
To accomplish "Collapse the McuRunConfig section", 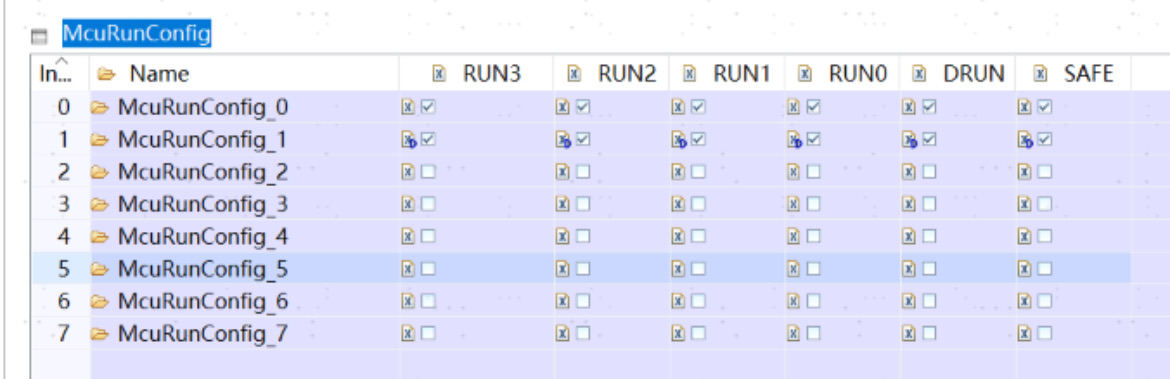I will pos(39,36).
